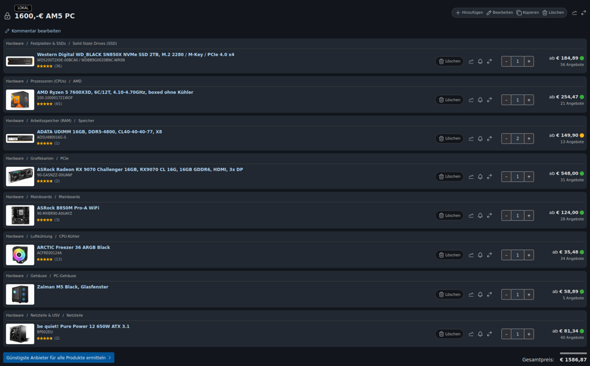This screenshot has height=366, width=590.
Task: Click the quantity field of WD_BLACK SSD
Action: 517,61
